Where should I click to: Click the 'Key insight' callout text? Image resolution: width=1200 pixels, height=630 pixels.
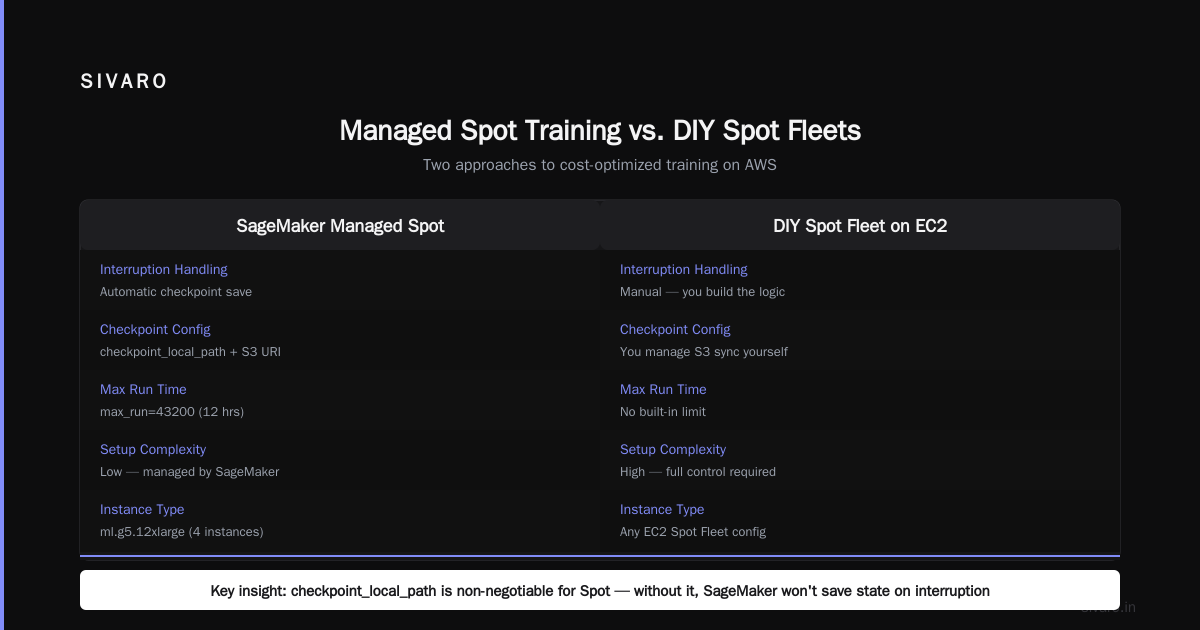[600, 591]
